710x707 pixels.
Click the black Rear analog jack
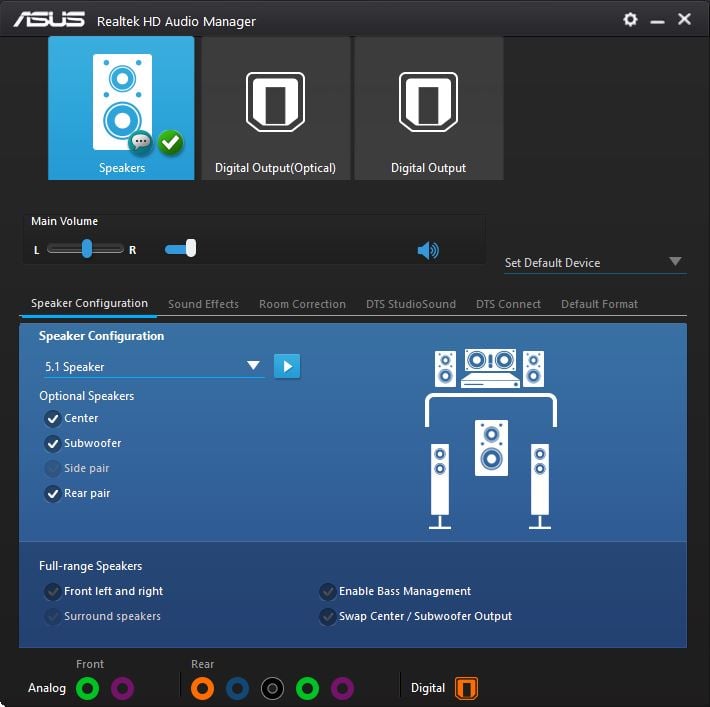click(x=272, y=688)
